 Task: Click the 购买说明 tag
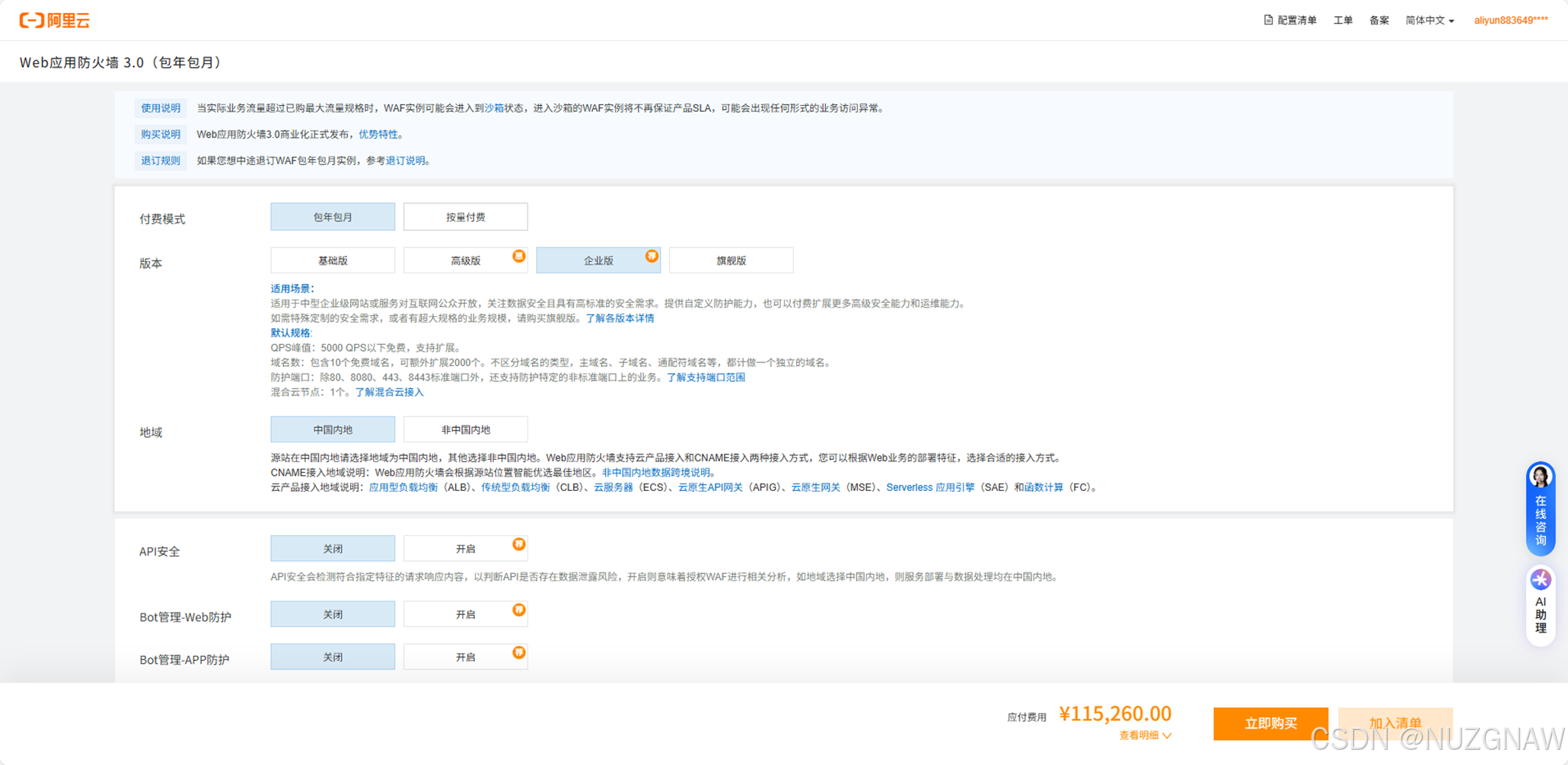[161, 135]
